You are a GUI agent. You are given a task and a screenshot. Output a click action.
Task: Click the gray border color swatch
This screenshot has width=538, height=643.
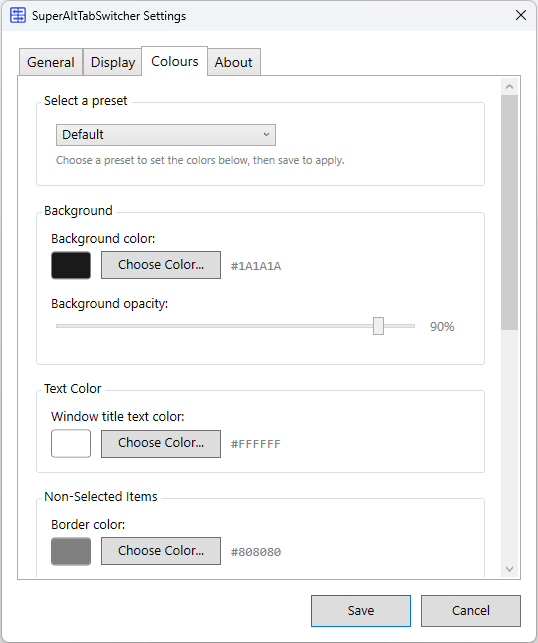coord(71,551)
